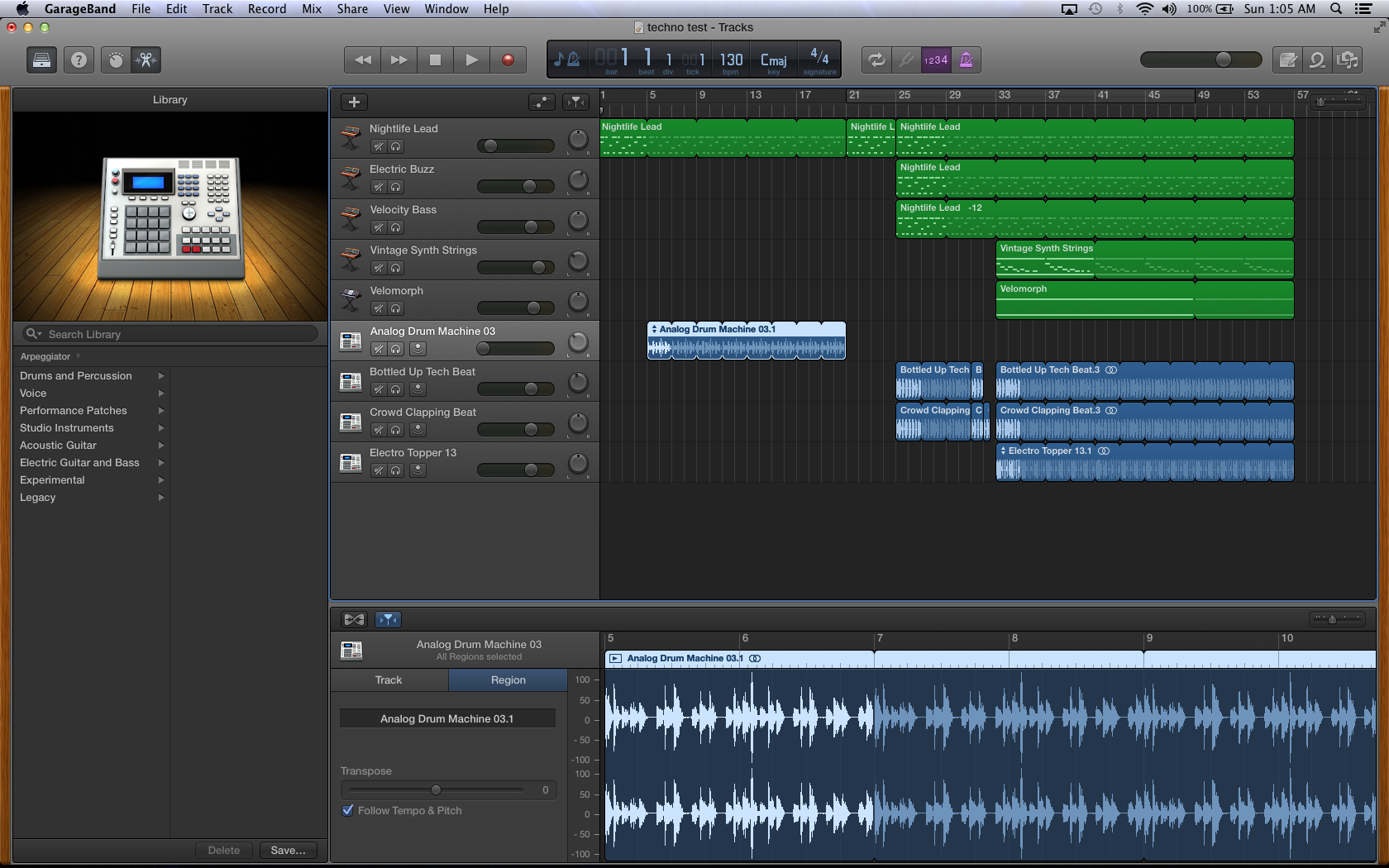Open the Media Browser button
This screenshot has height=868, width=1389.
(1348, 60)
